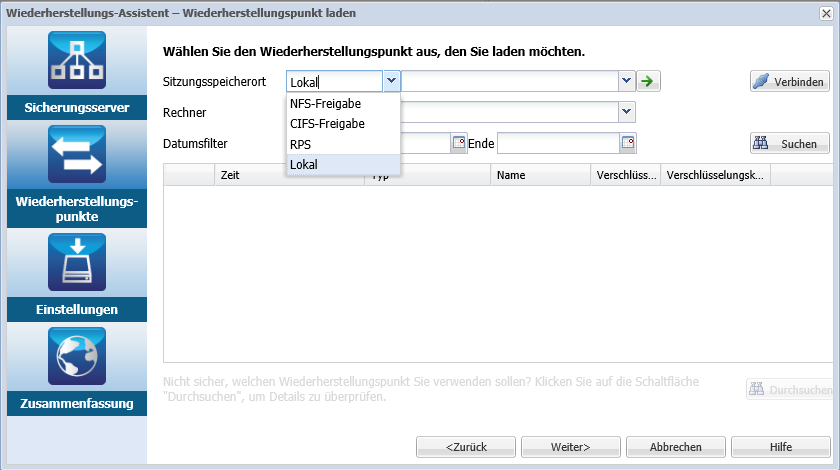Choose Lokal from the dropdown list
Image resolution: width=840 pixels, height=470 pixels.
(x=343, y=165)
